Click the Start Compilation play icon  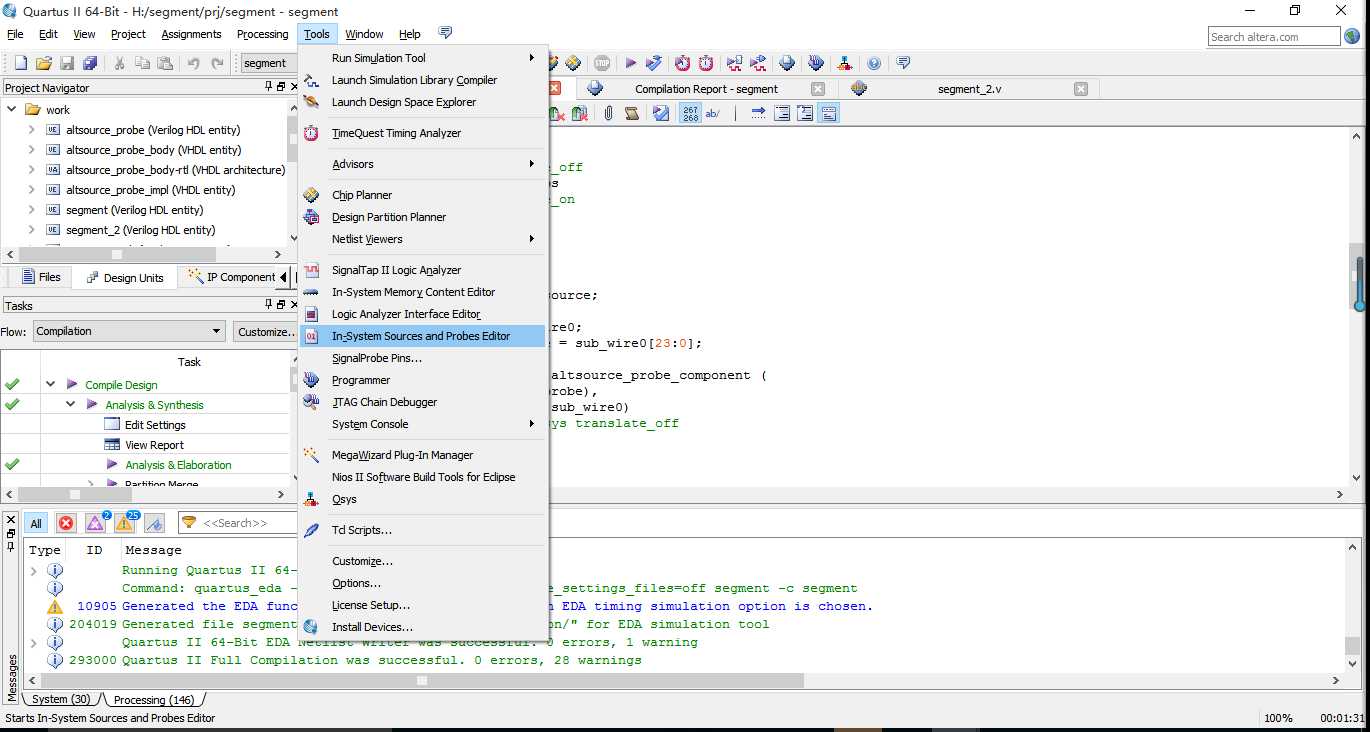coord(631,63)
